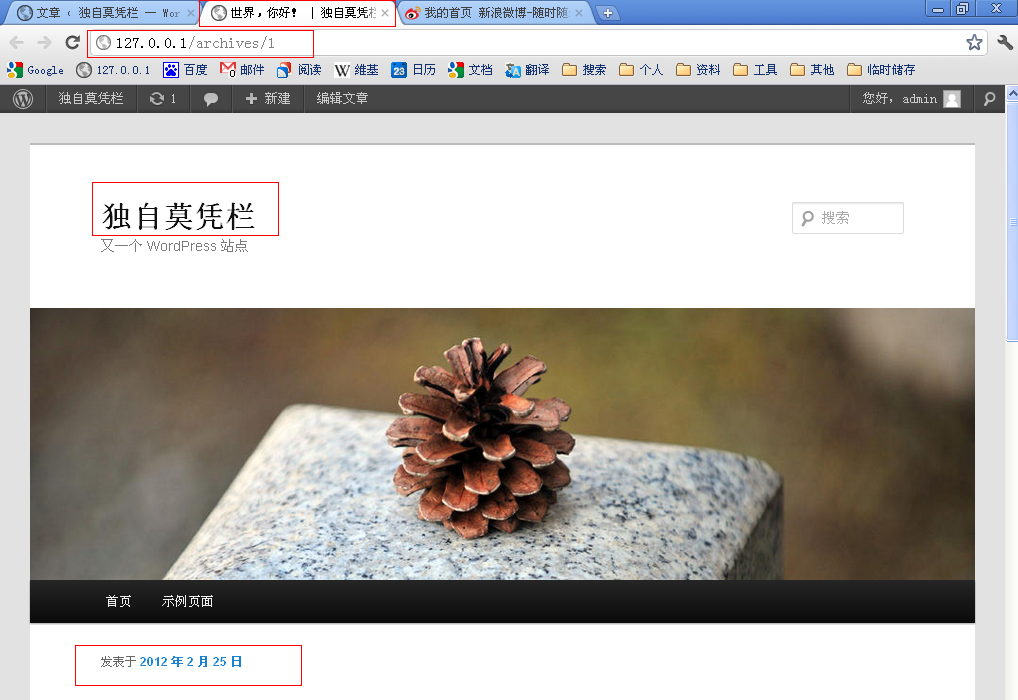Open the 独自莫凭栏 site title link
The image size is (1018, 700).
(179, 216)
